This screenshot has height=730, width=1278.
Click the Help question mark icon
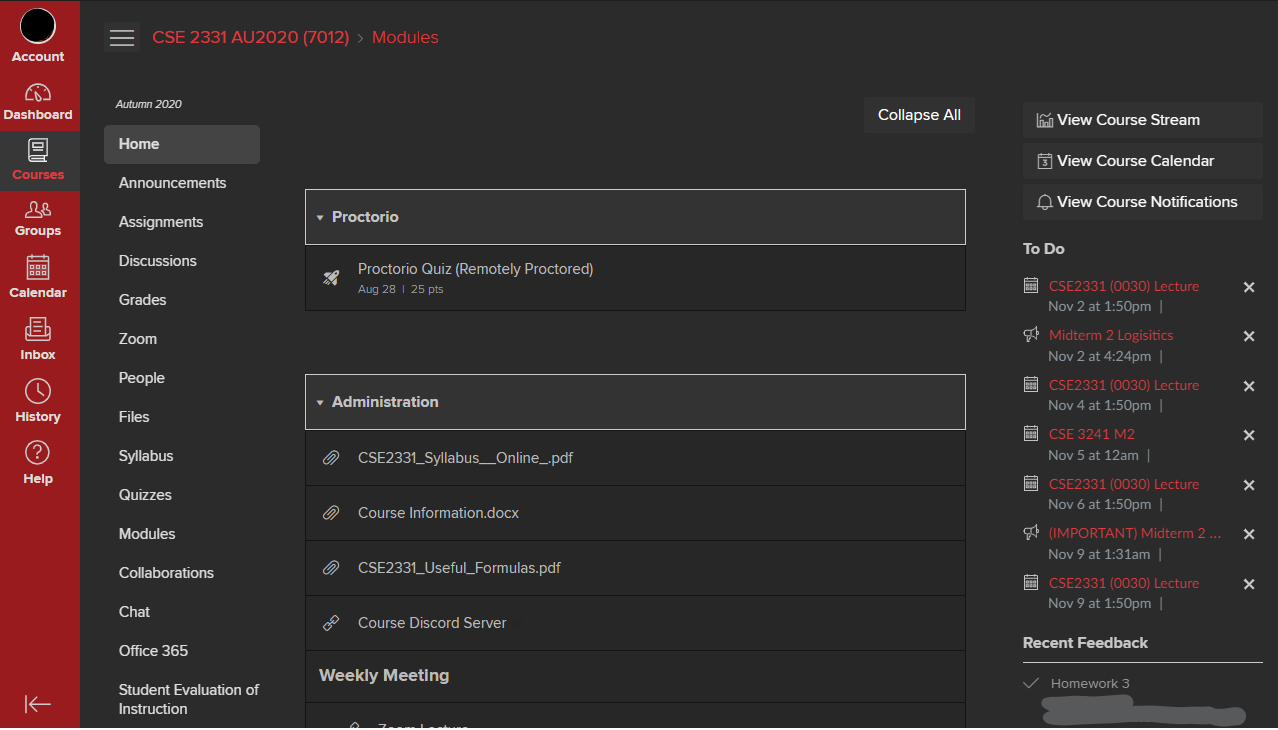click(x=38, y=453)
